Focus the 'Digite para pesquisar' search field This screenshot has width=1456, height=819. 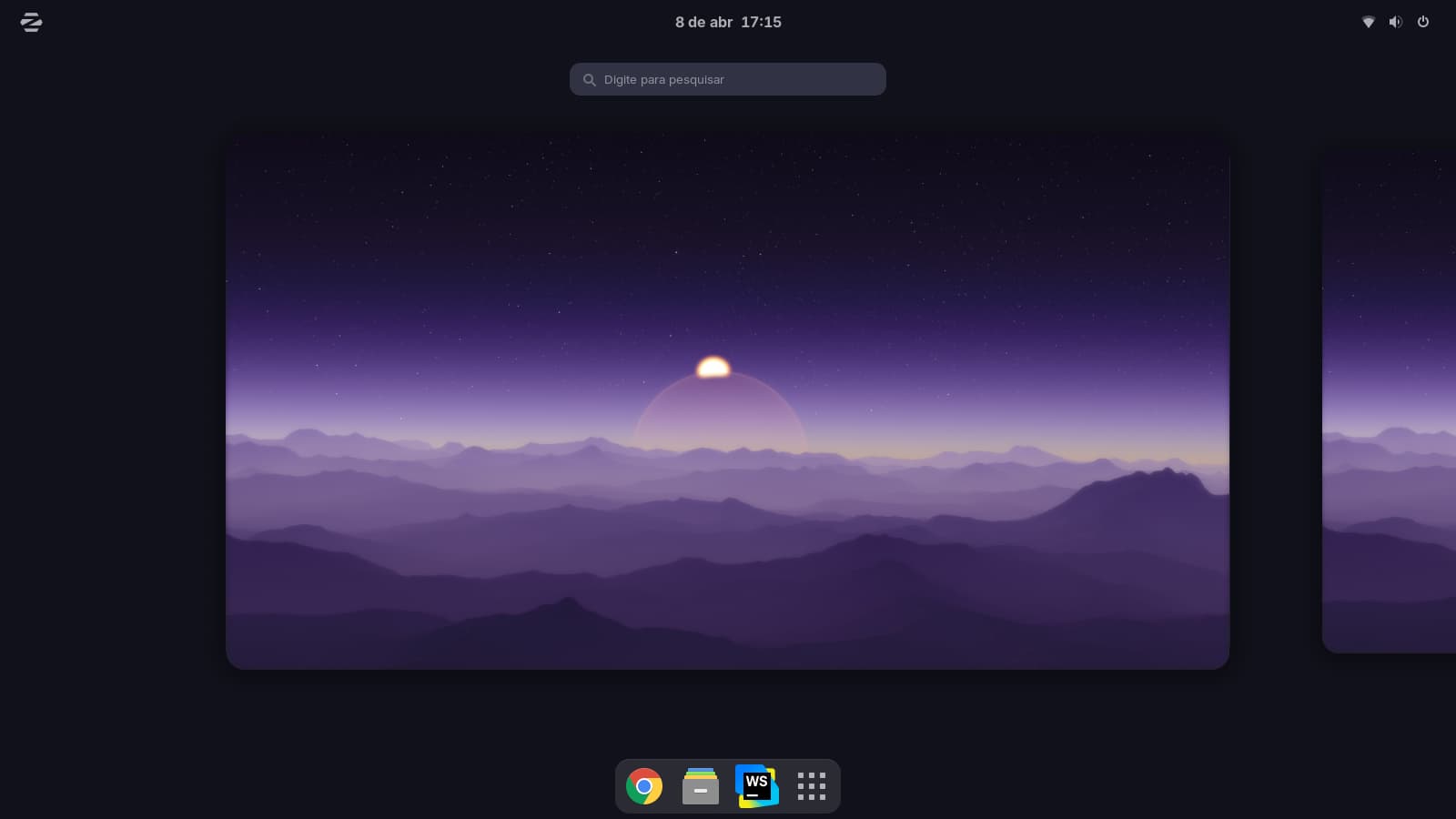728,79
